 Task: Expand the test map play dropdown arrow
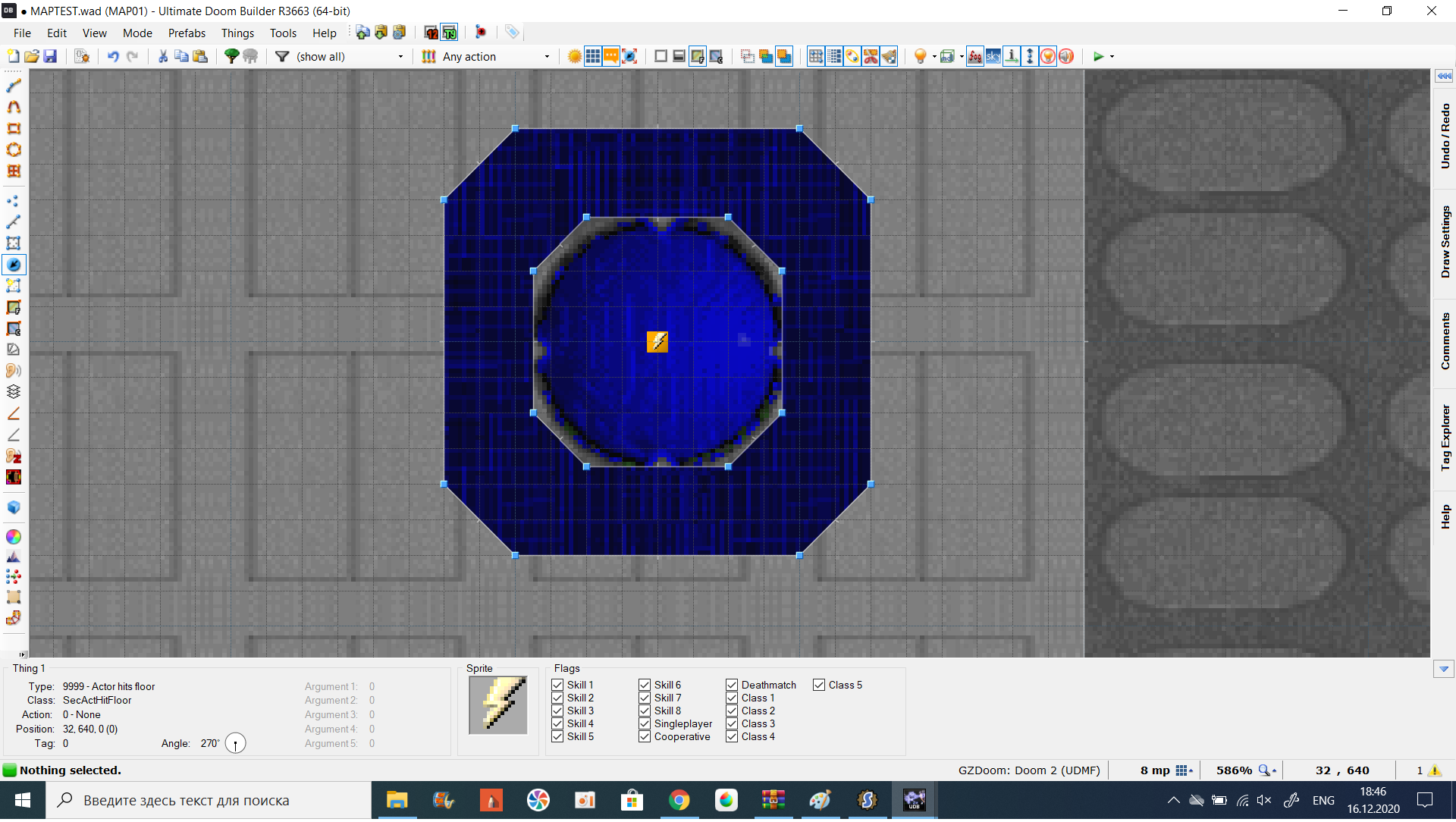1112,57
